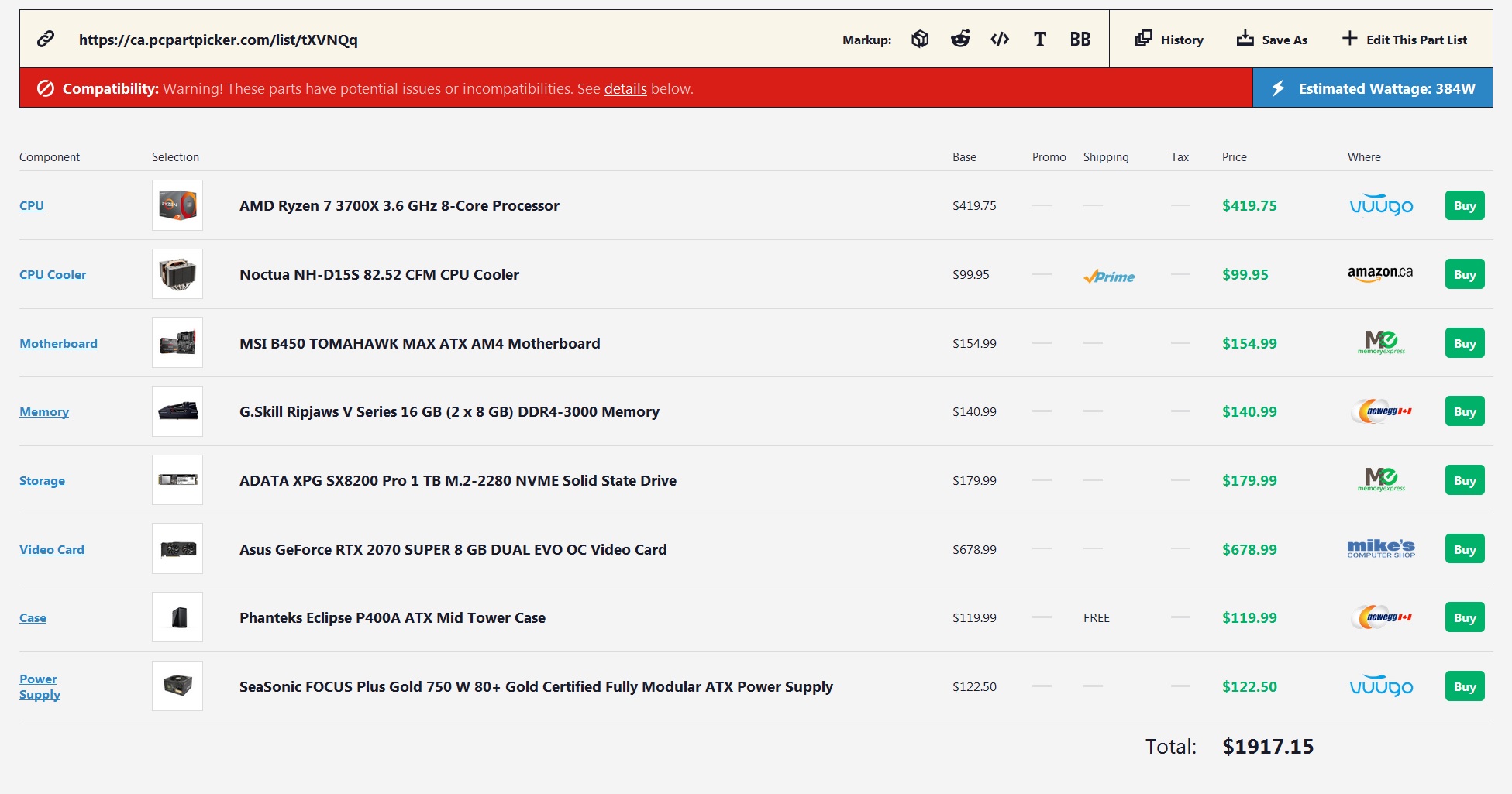Buy the Phanteks P400A case

(1465, 617)
